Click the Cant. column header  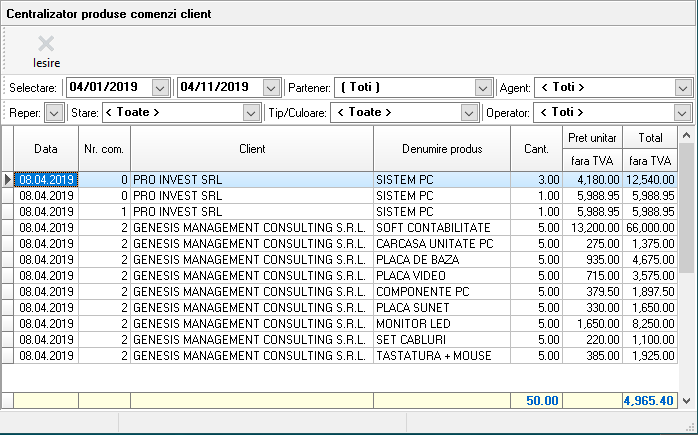pos(536,149)
